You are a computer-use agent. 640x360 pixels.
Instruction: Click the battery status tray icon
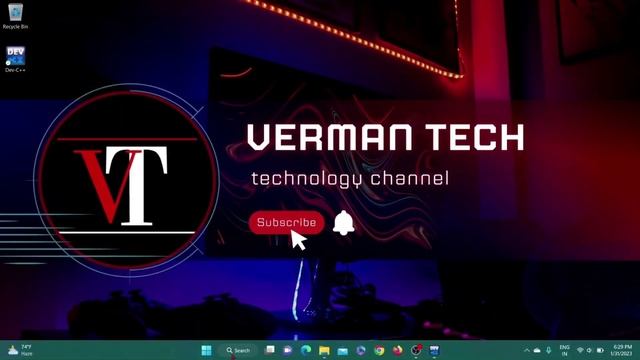point(600,350)
